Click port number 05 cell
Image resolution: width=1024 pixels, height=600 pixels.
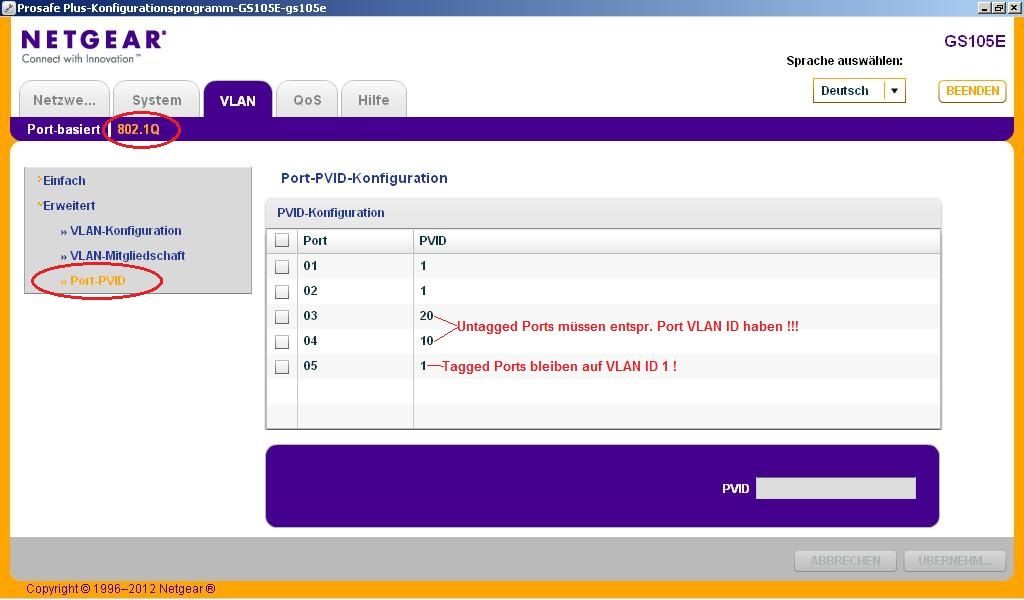click(310, 366)
